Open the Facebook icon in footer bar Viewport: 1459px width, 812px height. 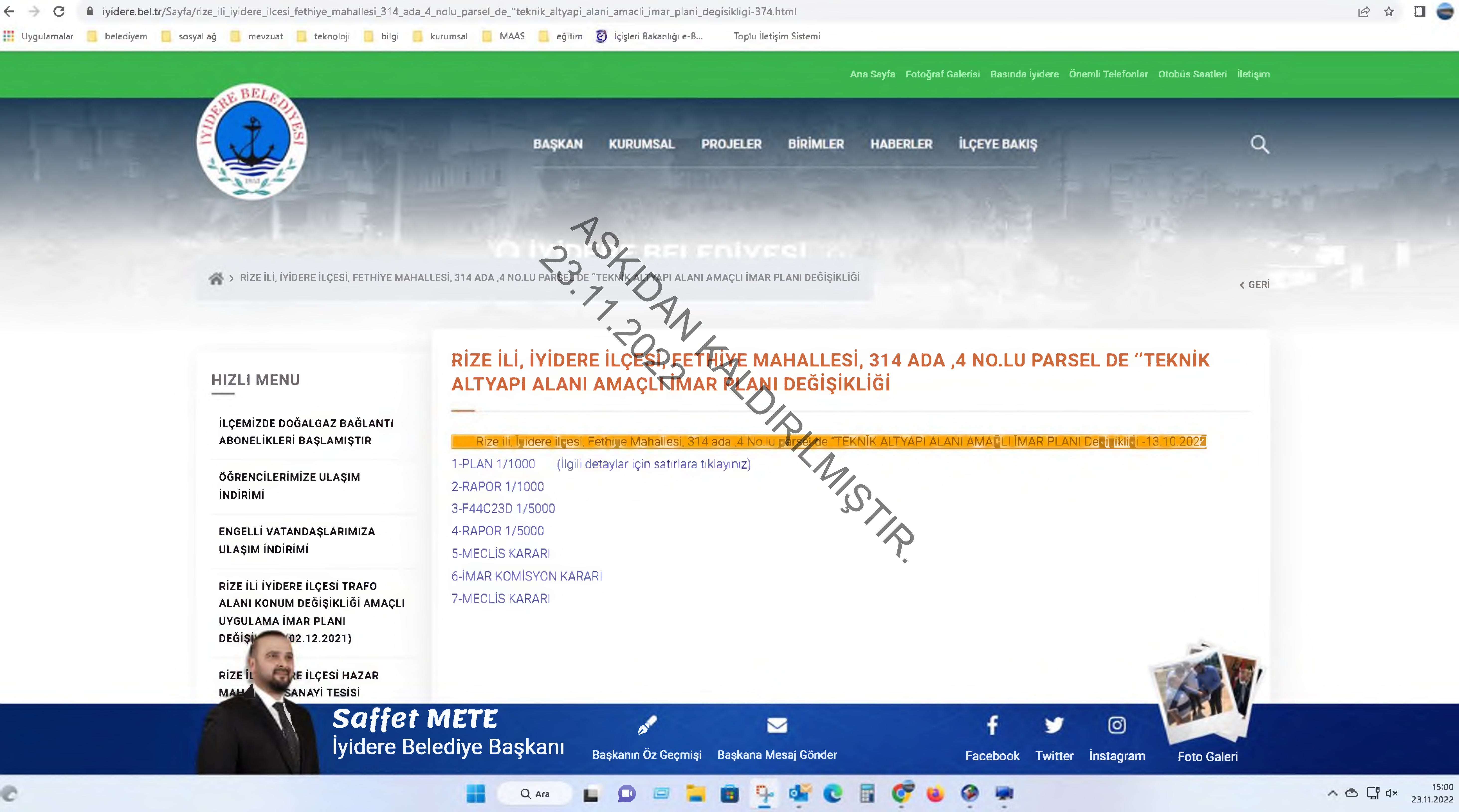(992, 725)
